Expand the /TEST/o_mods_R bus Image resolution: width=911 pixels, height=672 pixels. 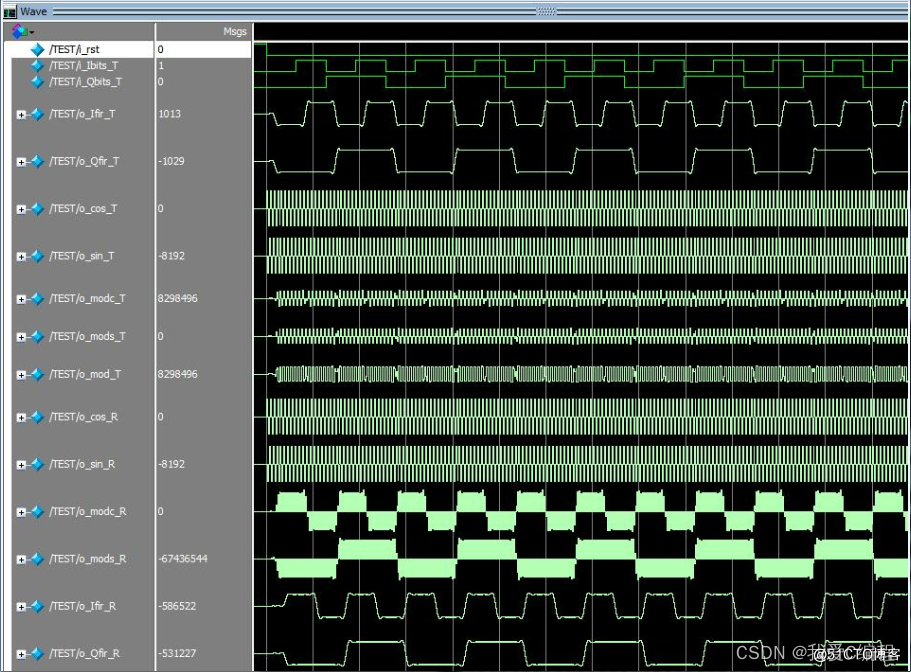pos(21,559)
